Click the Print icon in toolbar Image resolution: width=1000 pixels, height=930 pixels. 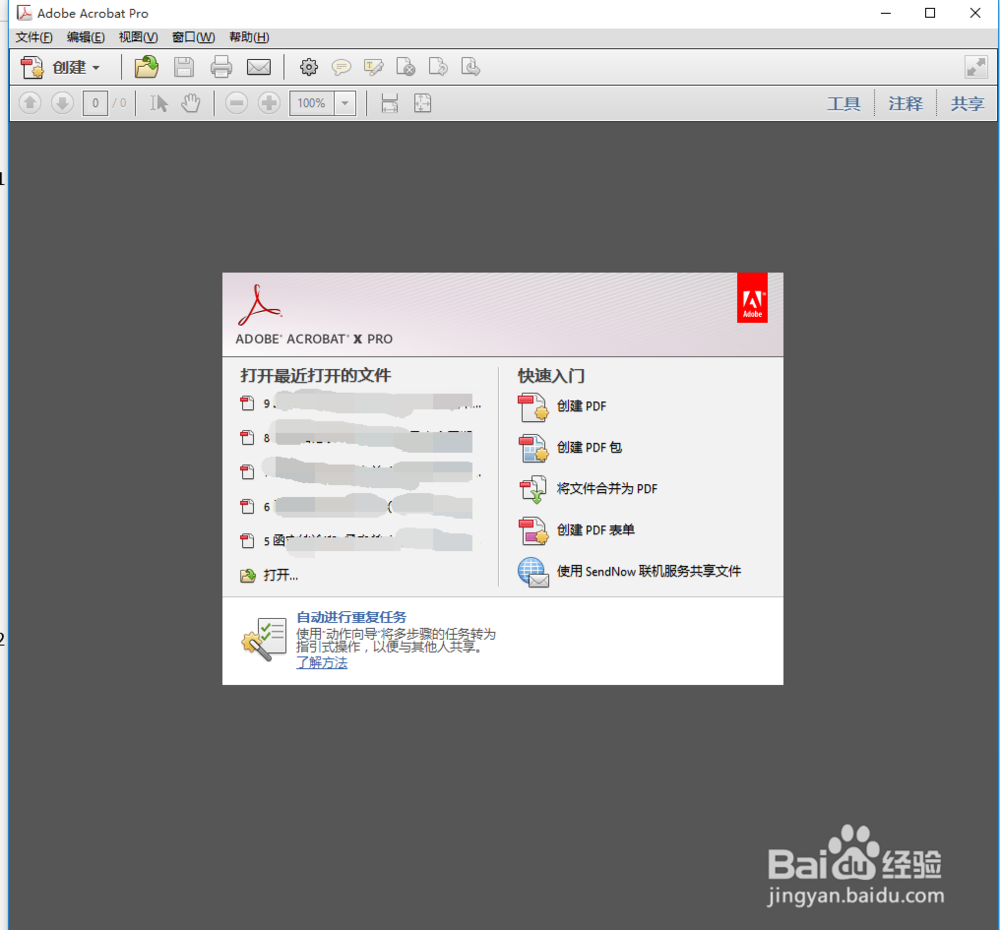point(221,67)
